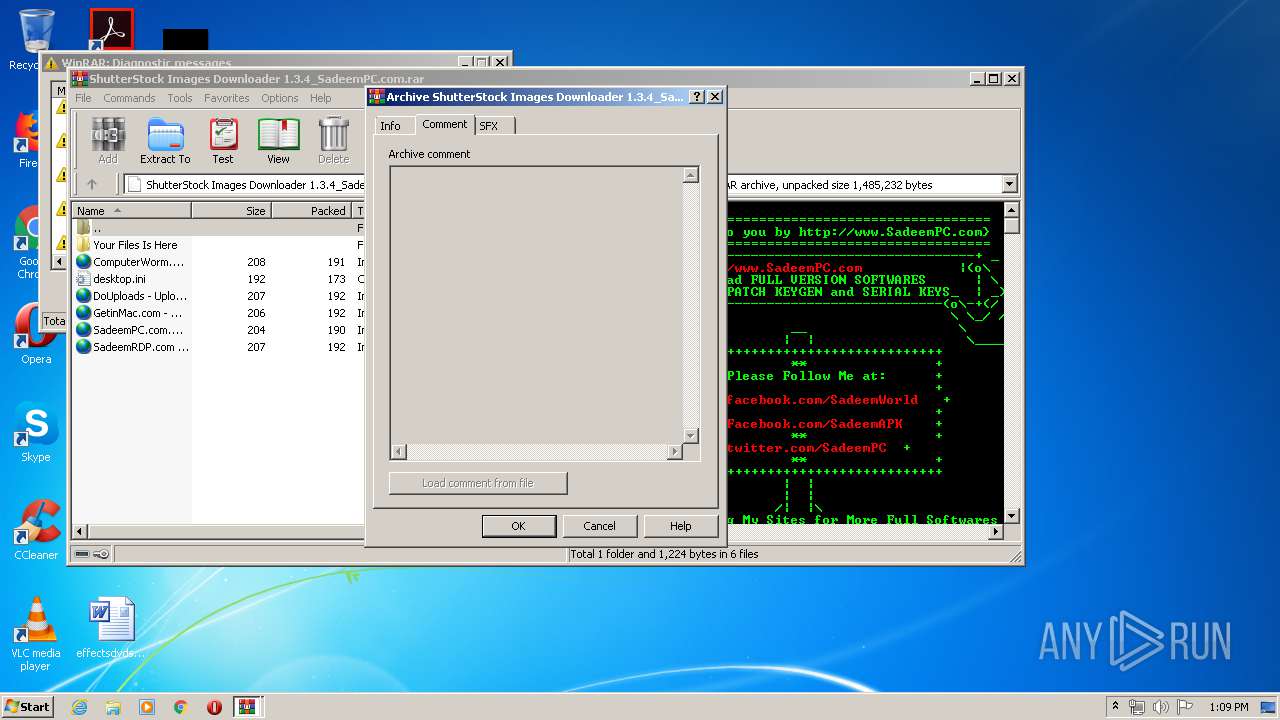The height and width of the screenshot is (720, 1280).
Task: Open the Commands menu
Action: pos(129,98)
